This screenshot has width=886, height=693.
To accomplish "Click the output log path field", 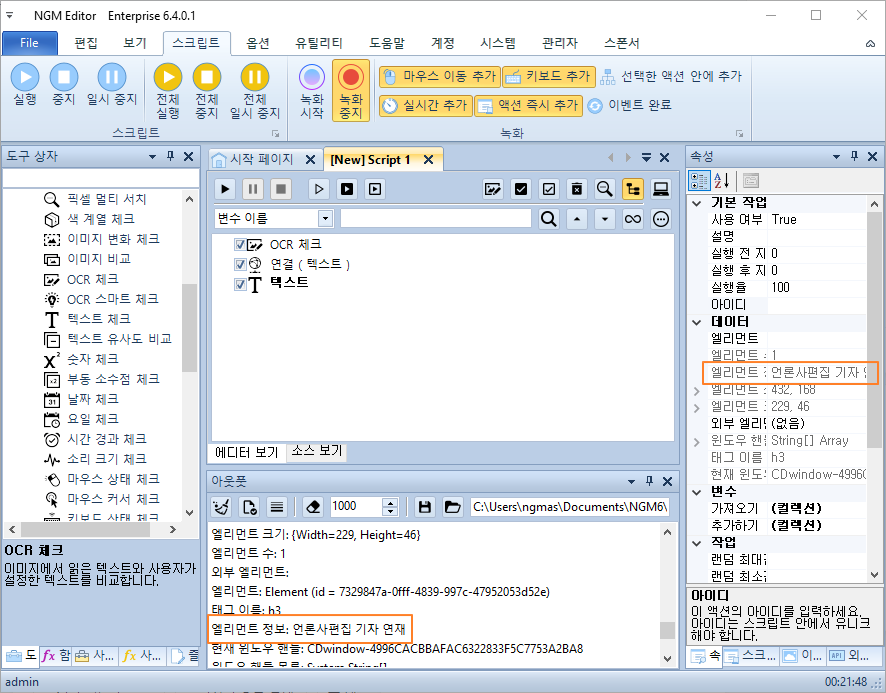I will pyautogui.click(x=570, y=507).
